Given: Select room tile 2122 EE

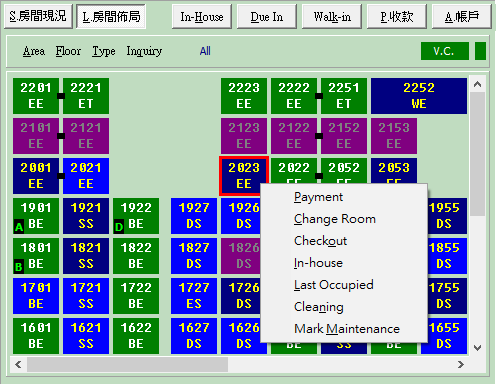Looking at the screenshot, I should [294, 136].
